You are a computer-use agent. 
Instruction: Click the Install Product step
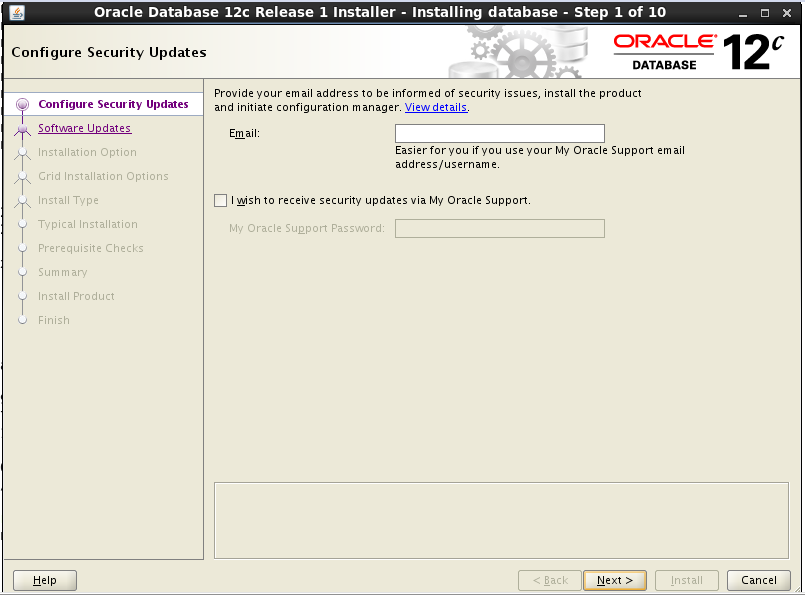[76, 296]
